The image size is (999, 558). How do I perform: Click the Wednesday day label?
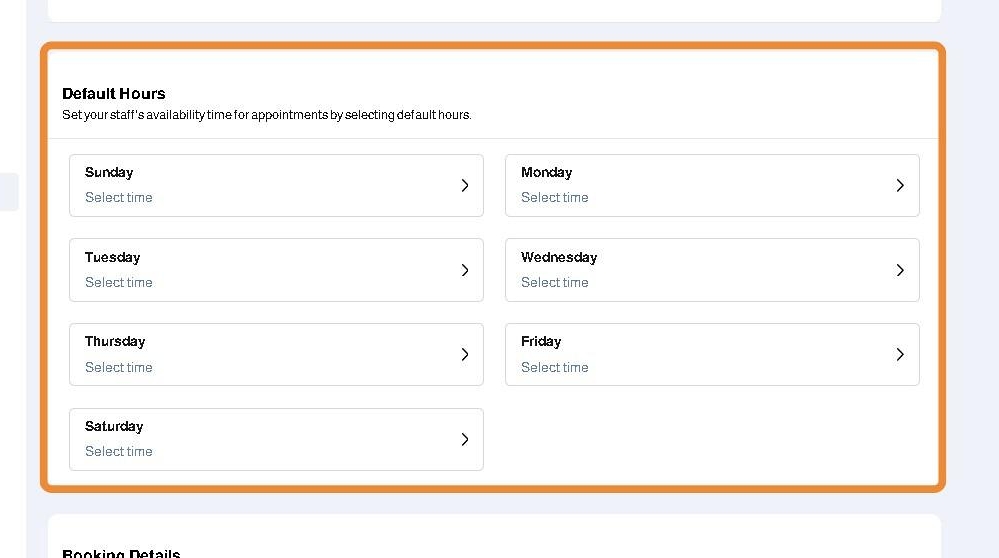[x=559, y=257]
